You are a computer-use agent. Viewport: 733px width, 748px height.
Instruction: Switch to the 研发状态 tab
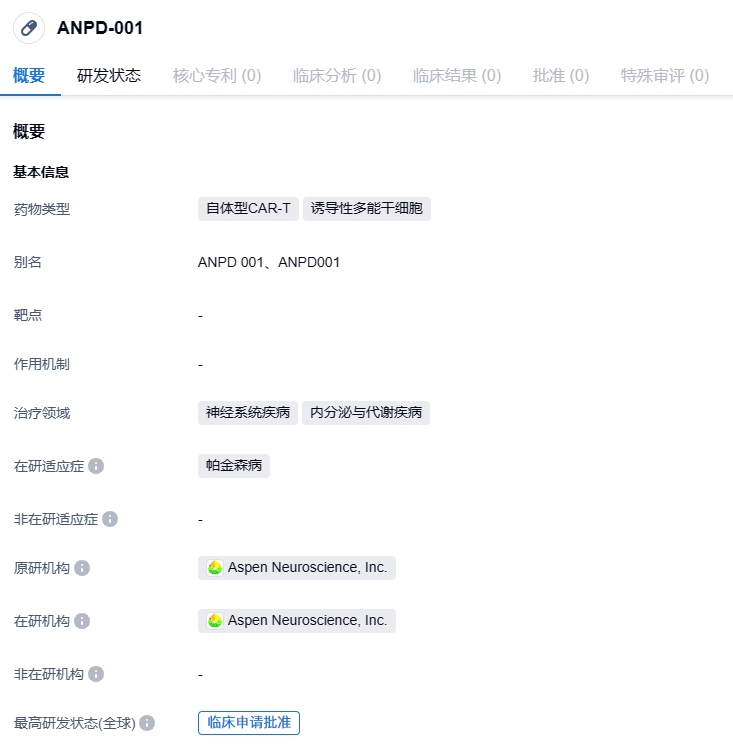(x=109, y=76)
